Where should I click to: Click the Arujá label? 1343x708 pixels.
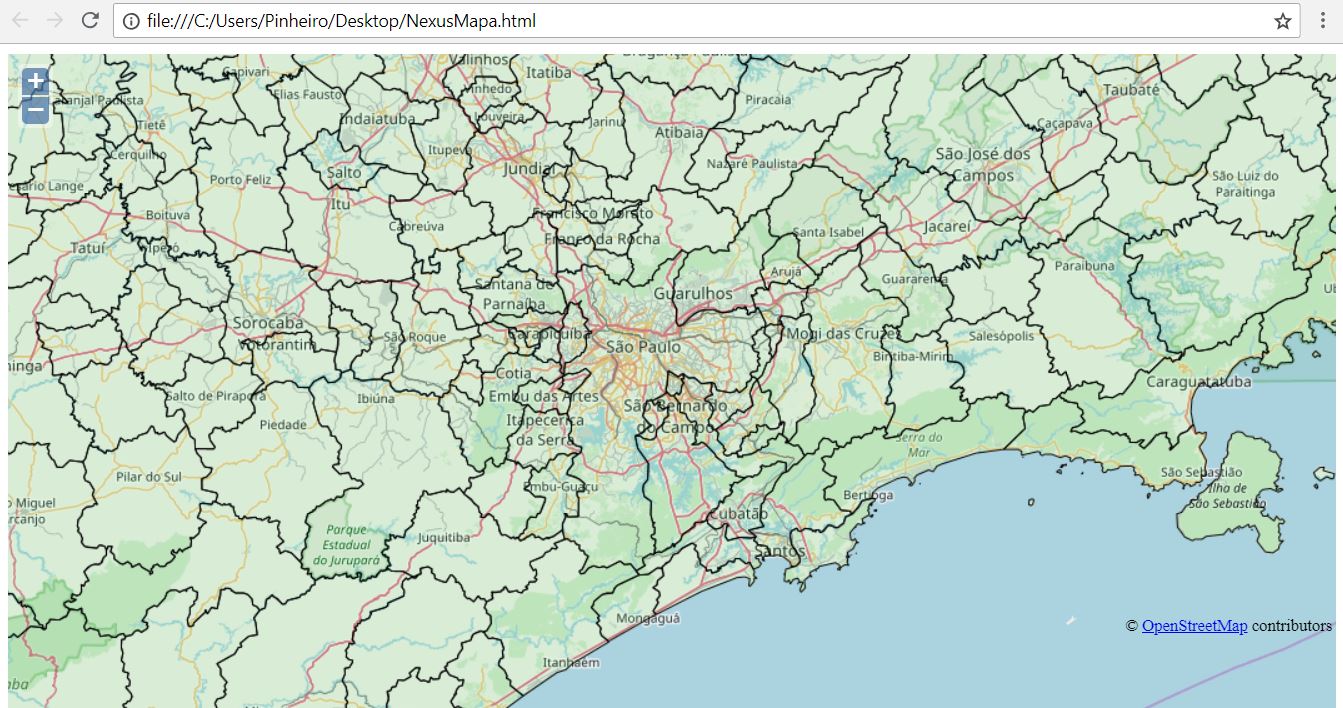pos(785,272)
